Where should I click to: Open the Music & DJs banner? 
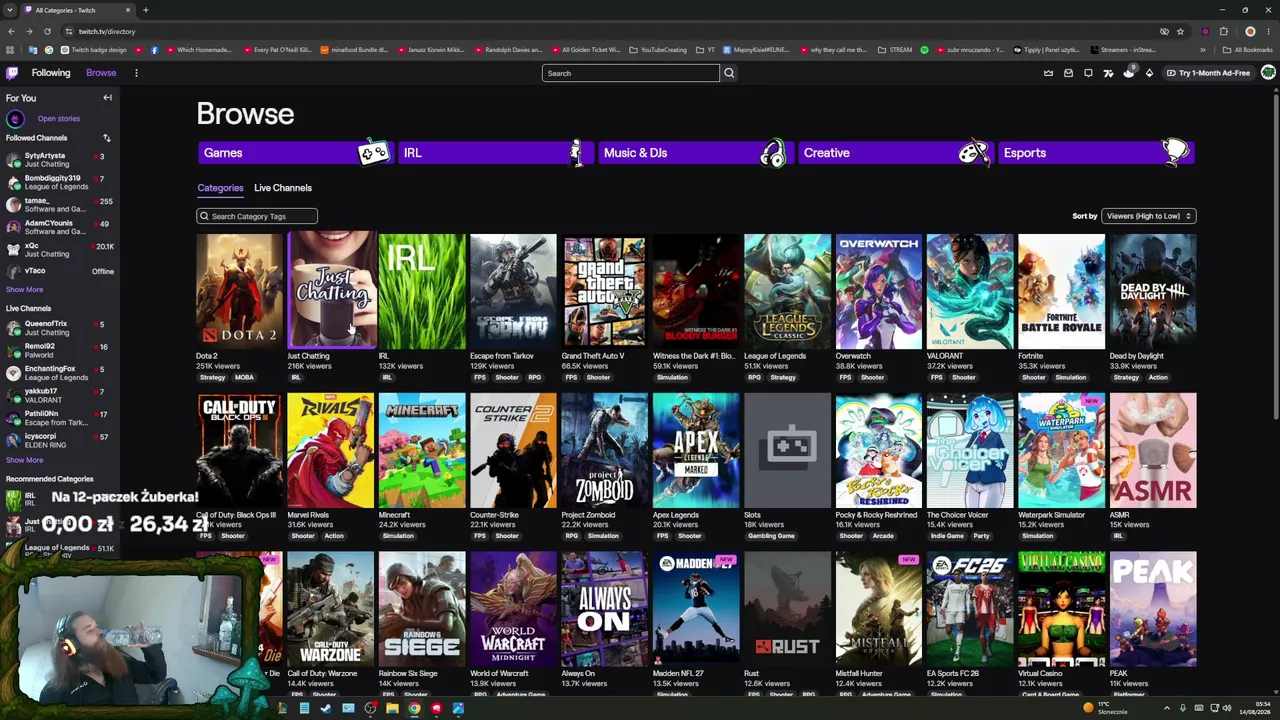pos(694,153)
